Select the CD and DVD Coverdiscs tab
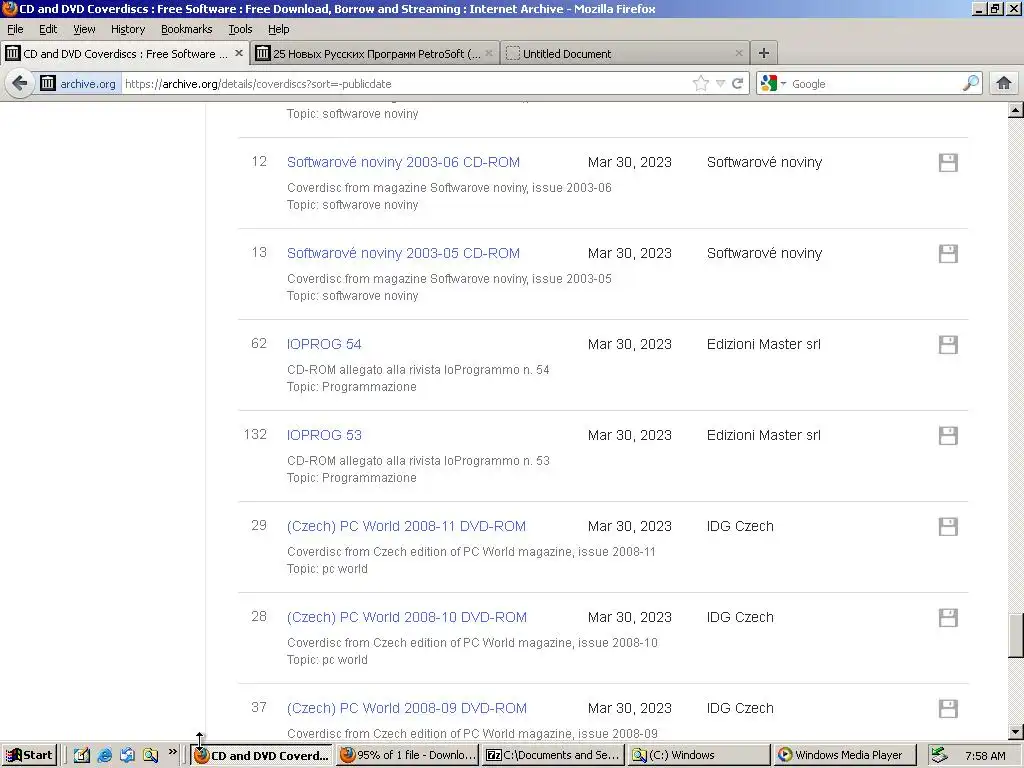 pyautogui.click(x=124, y=54)
